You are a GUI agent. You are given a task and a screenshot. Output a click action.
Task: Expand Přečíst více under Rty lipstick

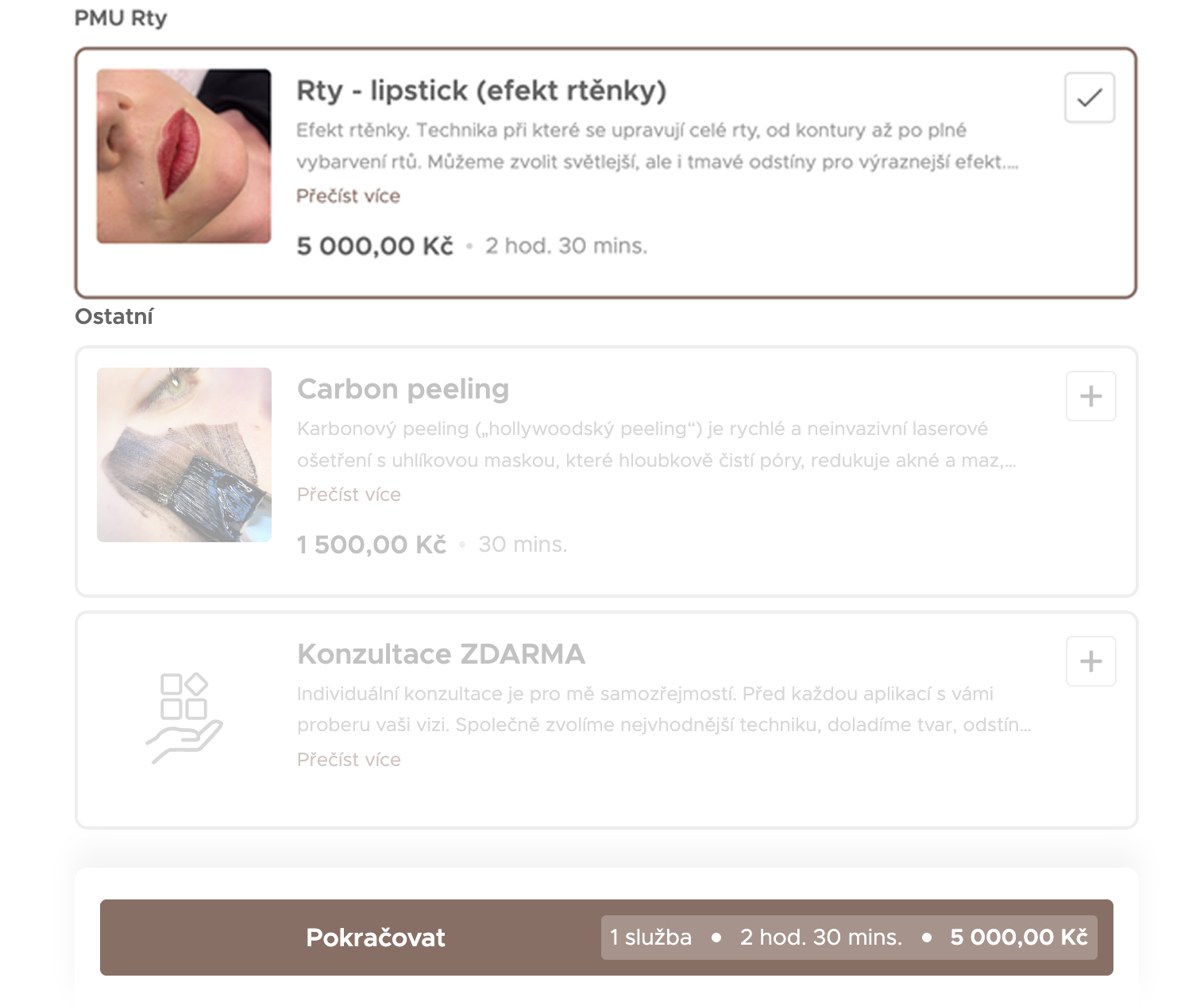pyautogui.click(x=348, y=196)
